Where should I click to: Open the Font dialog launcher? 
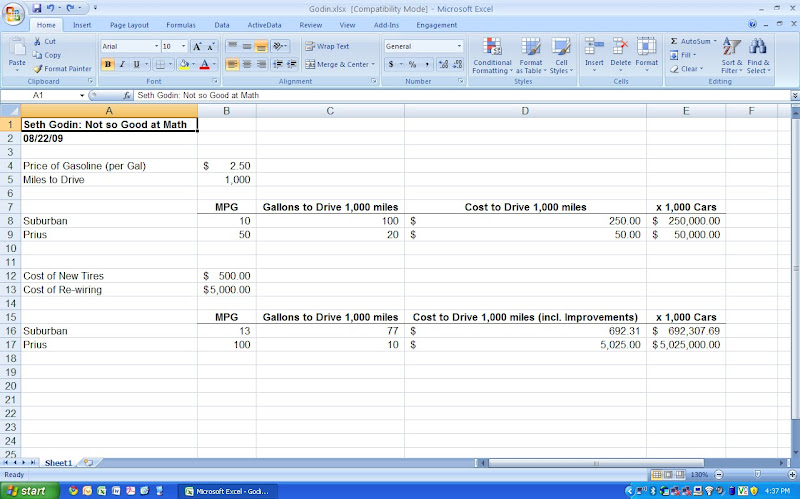pos(215,81)
